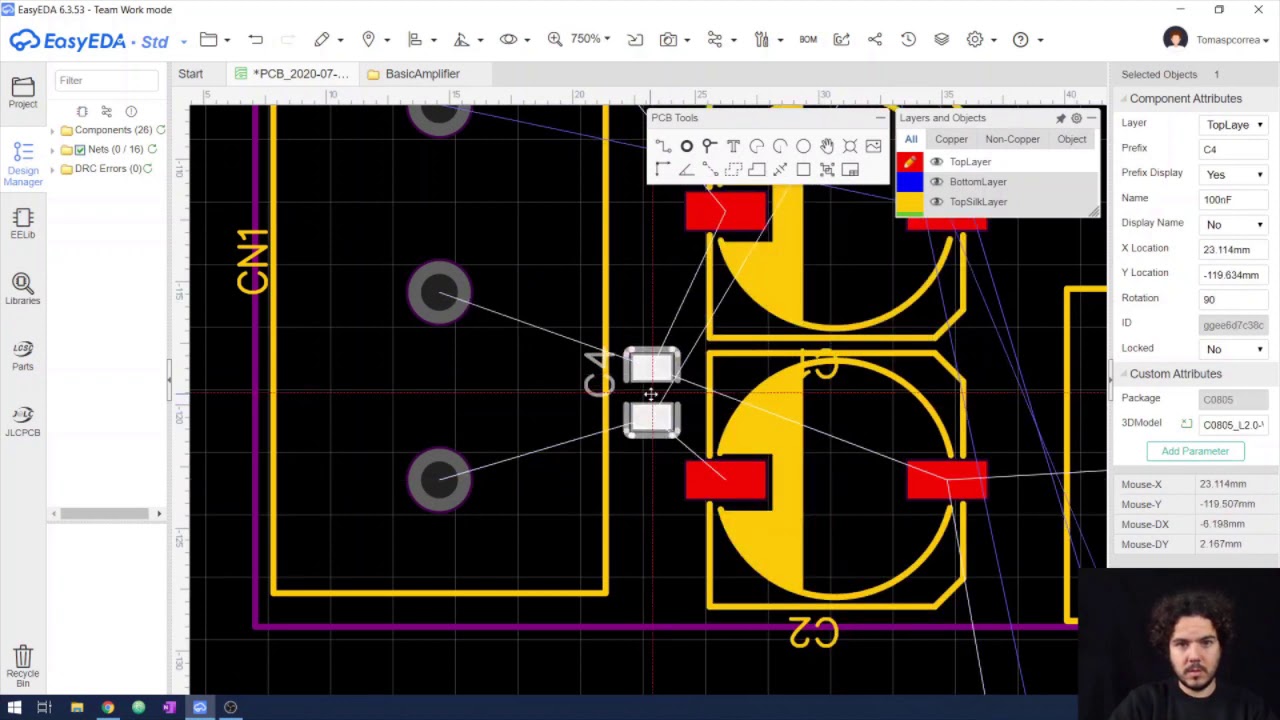Image resolution: width=1280 pixels, height=720 pixels.
Task: Switch to the Start tab
Action: tap(190, 74)
